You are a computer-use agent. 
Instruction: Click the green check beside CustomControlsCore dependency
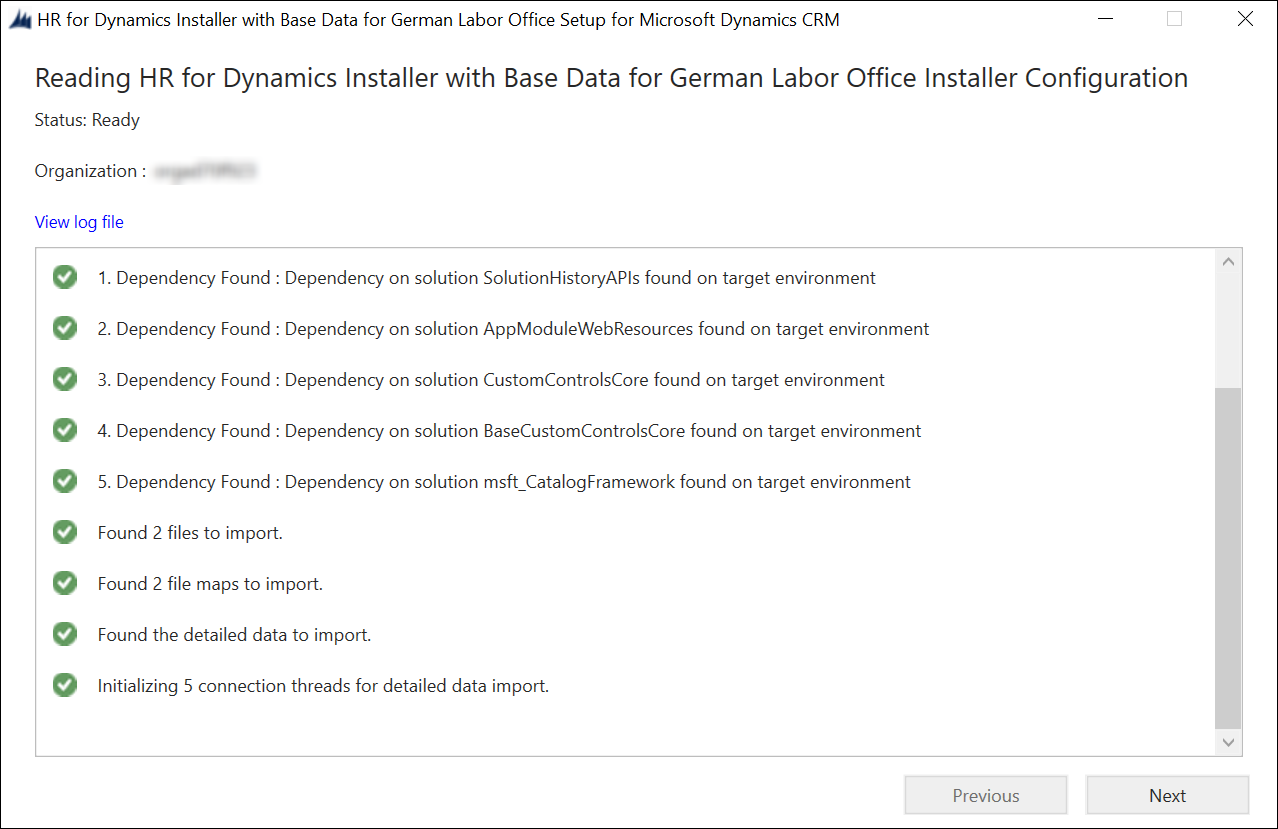coord(65,379)
